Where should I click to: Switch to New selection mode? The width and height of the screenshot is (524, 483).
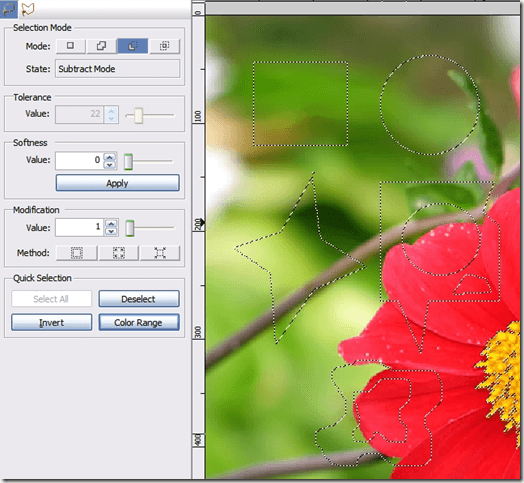(71, 46)
